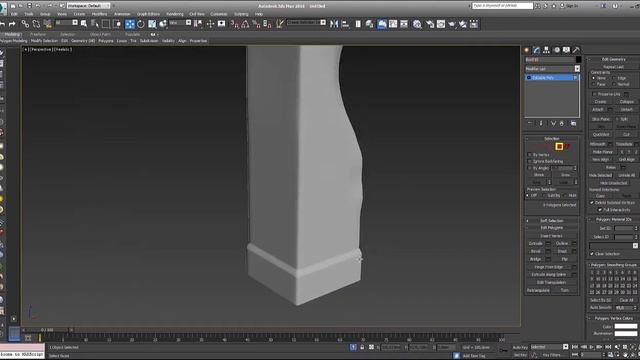640x360 pixels.
Task: Click the Align tool icon
Action: click(x=345, y=24)
